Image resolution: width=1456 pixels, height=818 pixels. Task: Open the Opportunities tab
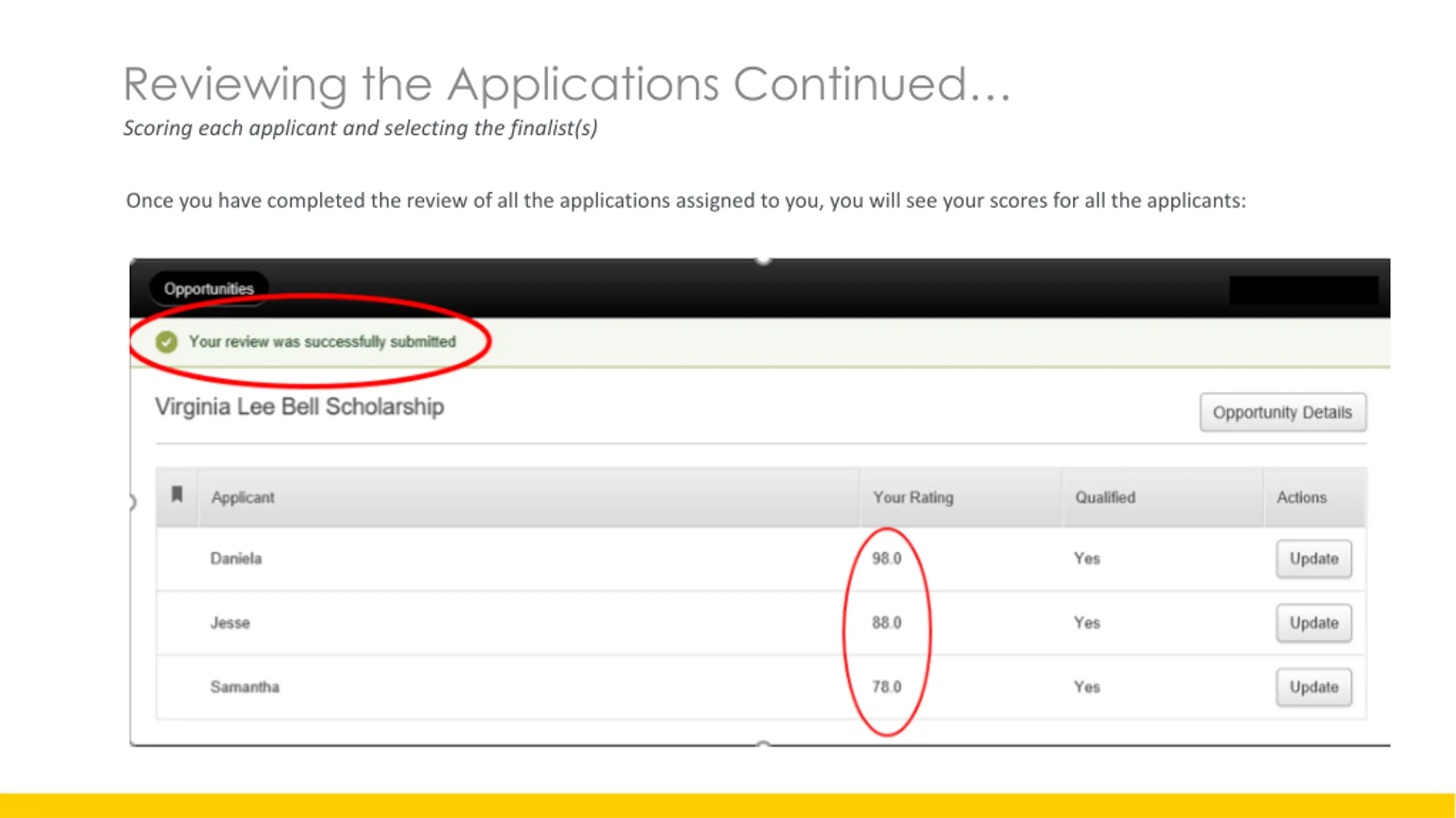click(x=209, y=289)
